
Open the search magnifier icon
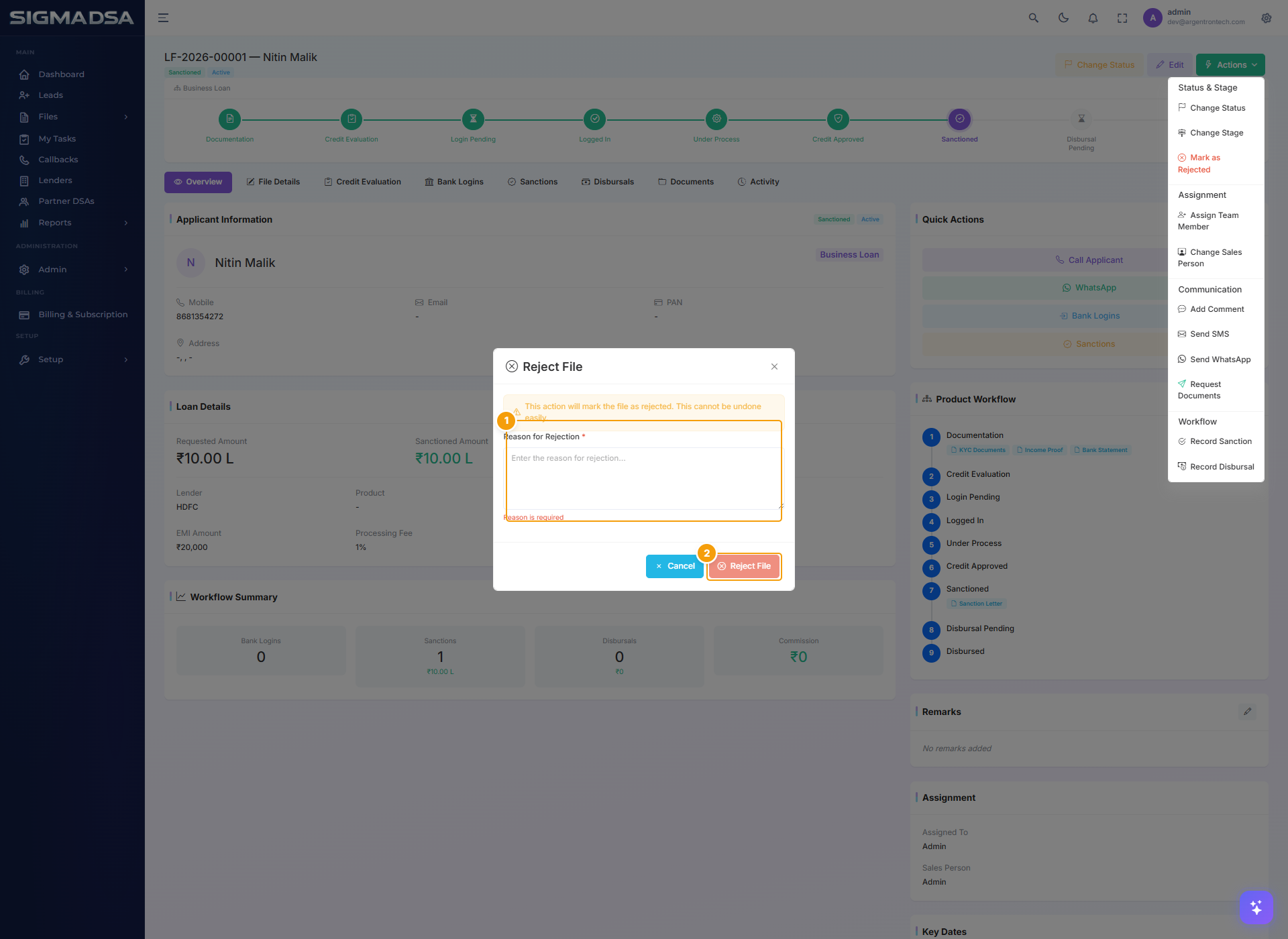click(x=1033, y=18)
